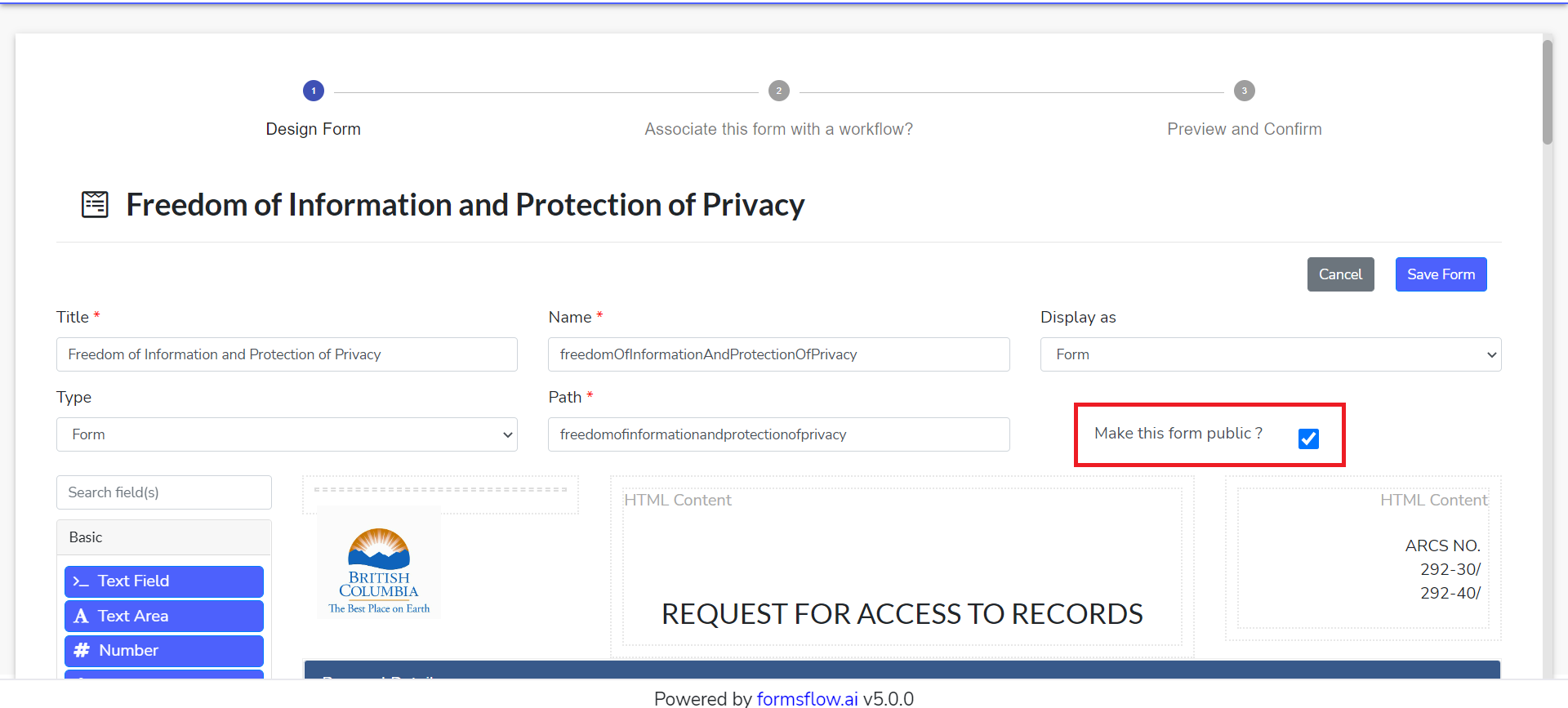Click the Cancel button
Image resolution: width=1568 pixels, height=708 pixels.
pos(1341,274)
